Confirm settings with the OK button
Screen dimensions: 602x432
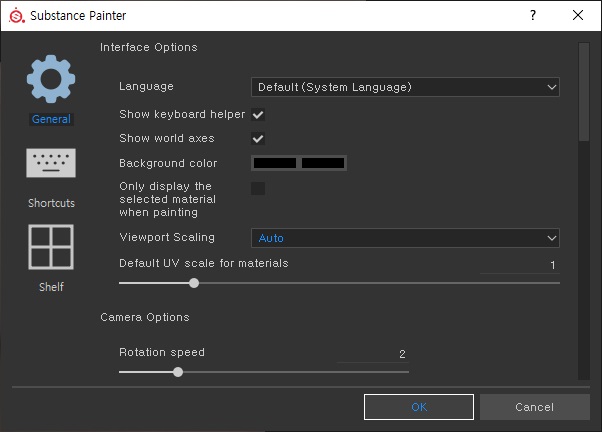click(x=419, y=407)
